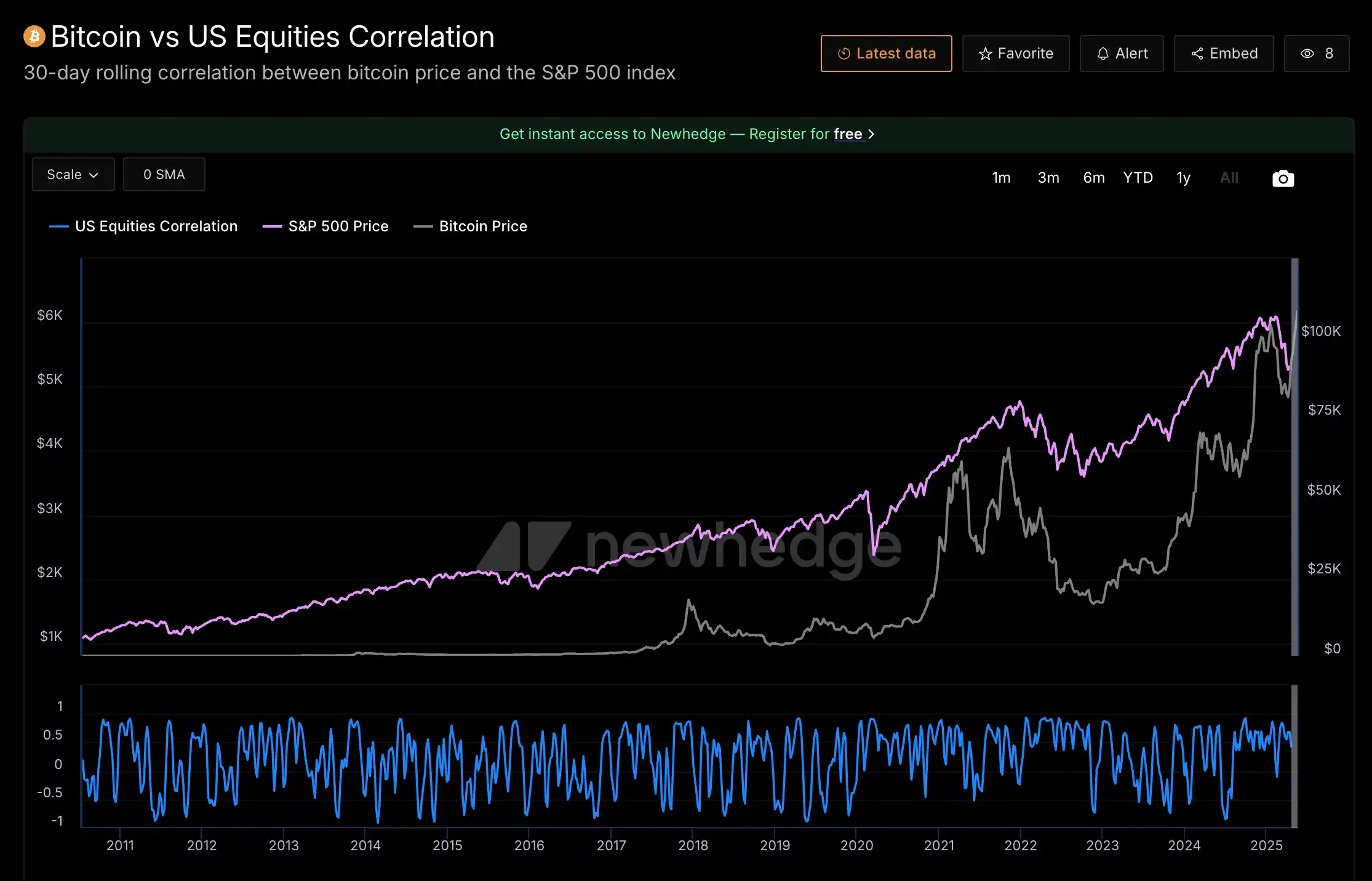The width and height of the screenshot is (1372, 881).
Task: Open the Scale dropdown
Action: (73, 175)
